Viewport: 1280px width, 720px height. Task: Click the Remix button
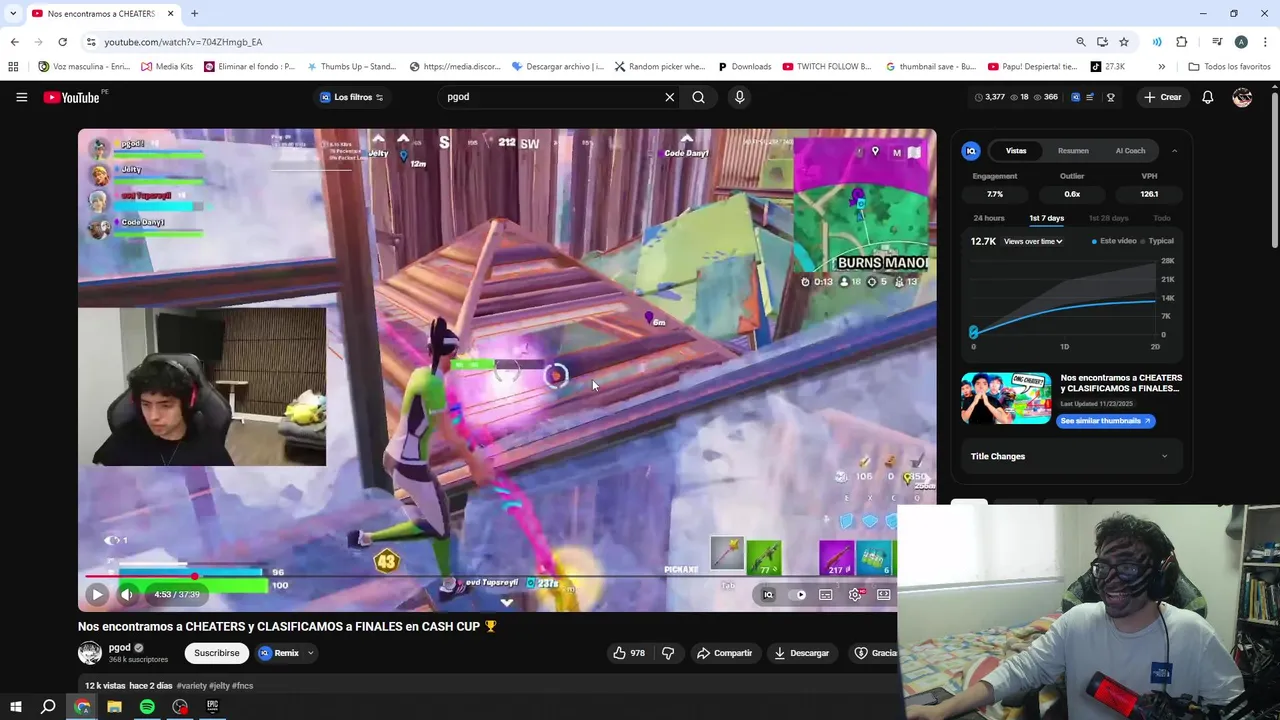pos(279,653)
